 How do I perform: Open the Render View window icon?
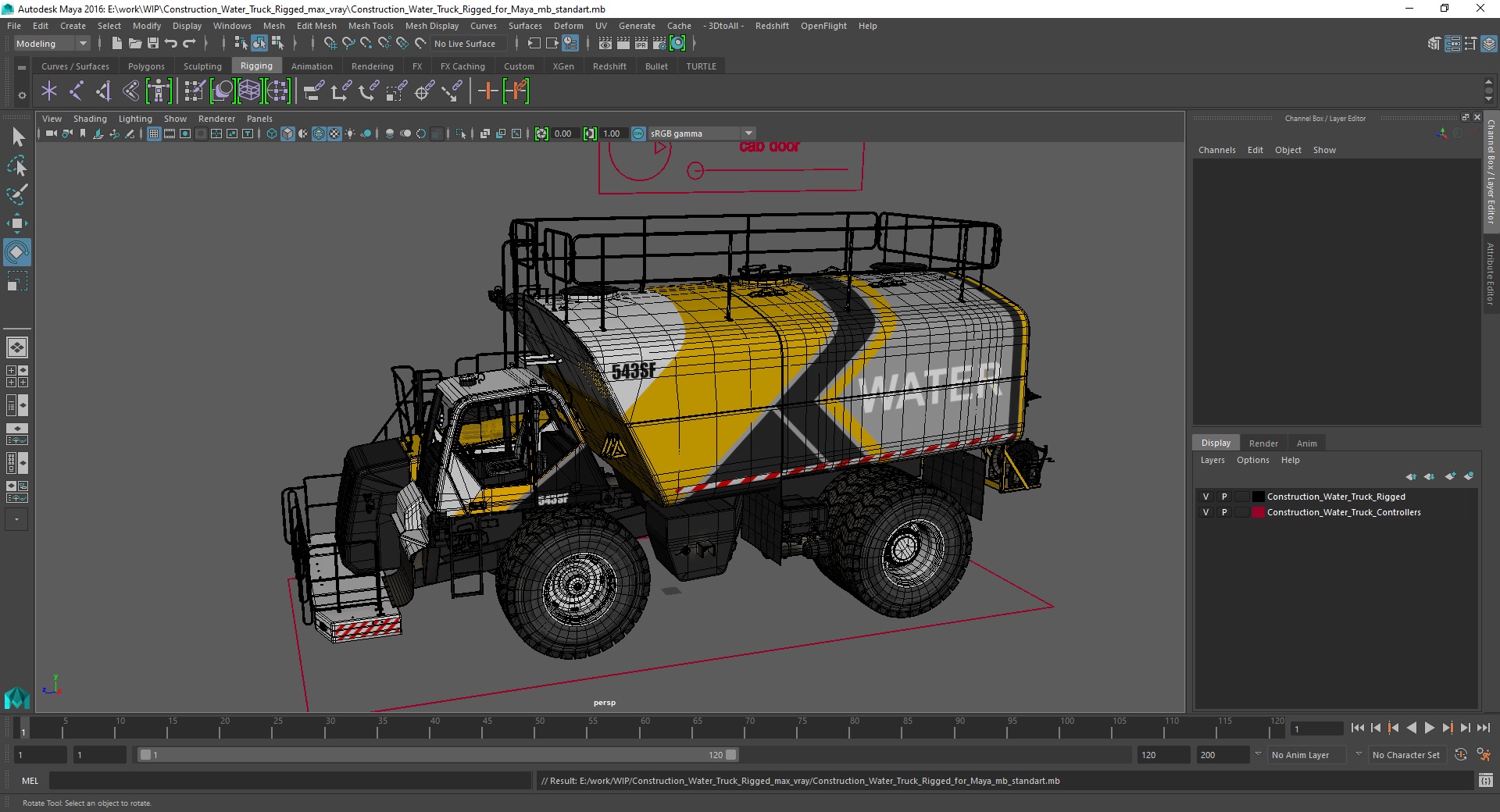click(605, 44)
